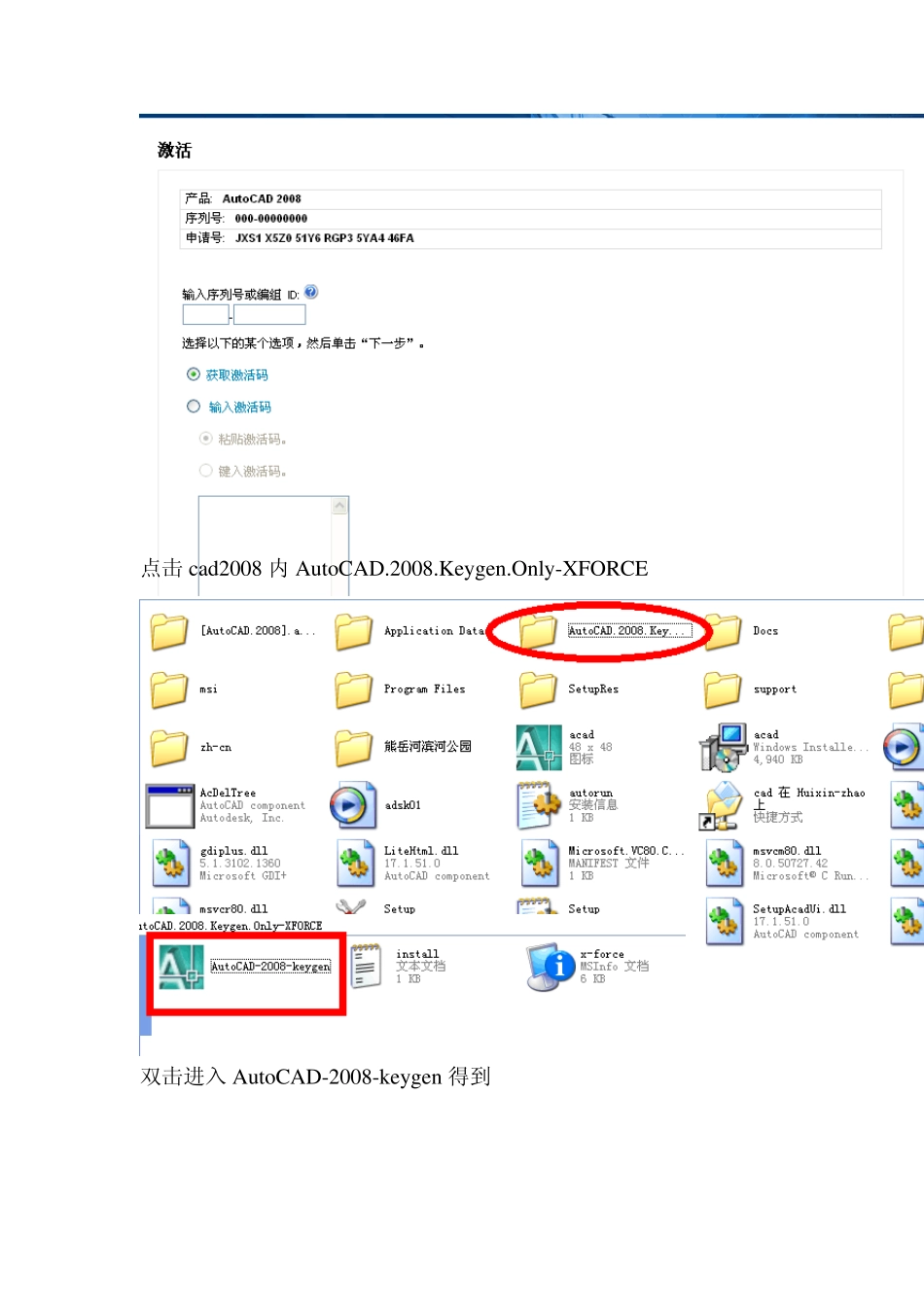Open the msi folder
Screen dimensions: 924x1307
click(183, 689)
